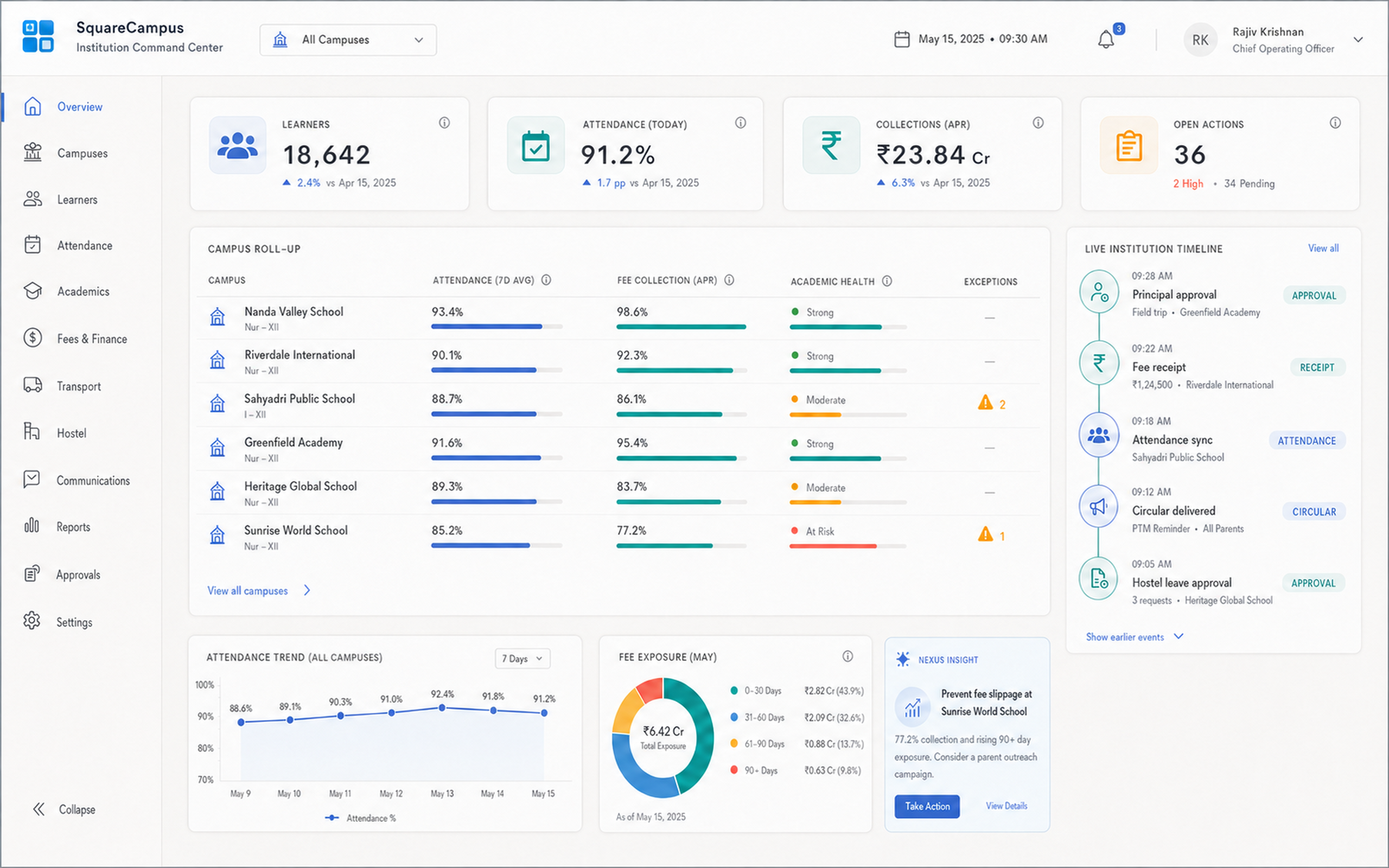Click View all in Live Institution Timeline
The image size is (1389, 868).
click(1323, 248)
